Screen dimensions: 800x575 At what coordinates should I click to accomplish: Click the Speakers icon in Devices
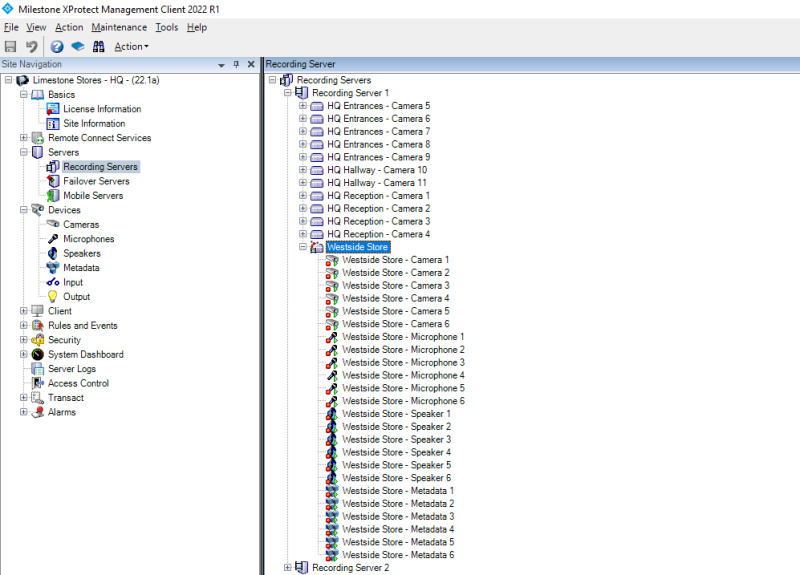53,253
